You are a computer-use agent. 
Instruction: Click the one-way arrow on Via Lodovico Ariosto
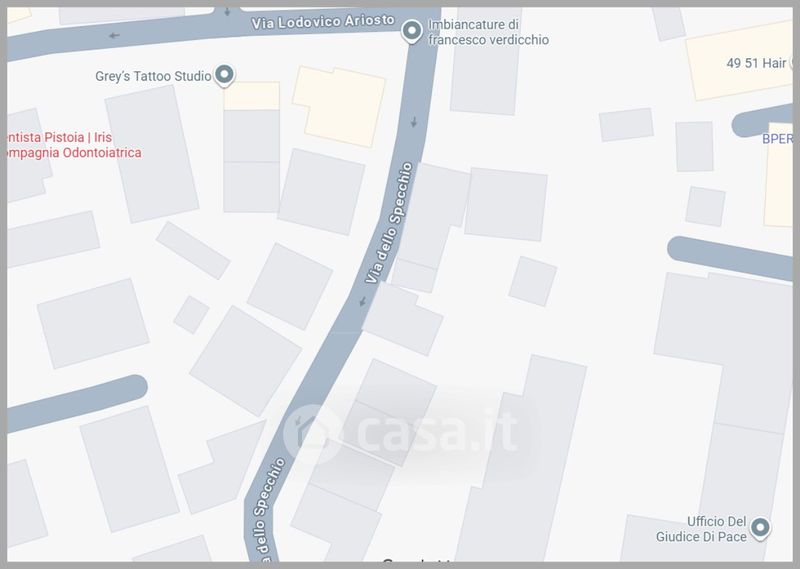point(114,36)
